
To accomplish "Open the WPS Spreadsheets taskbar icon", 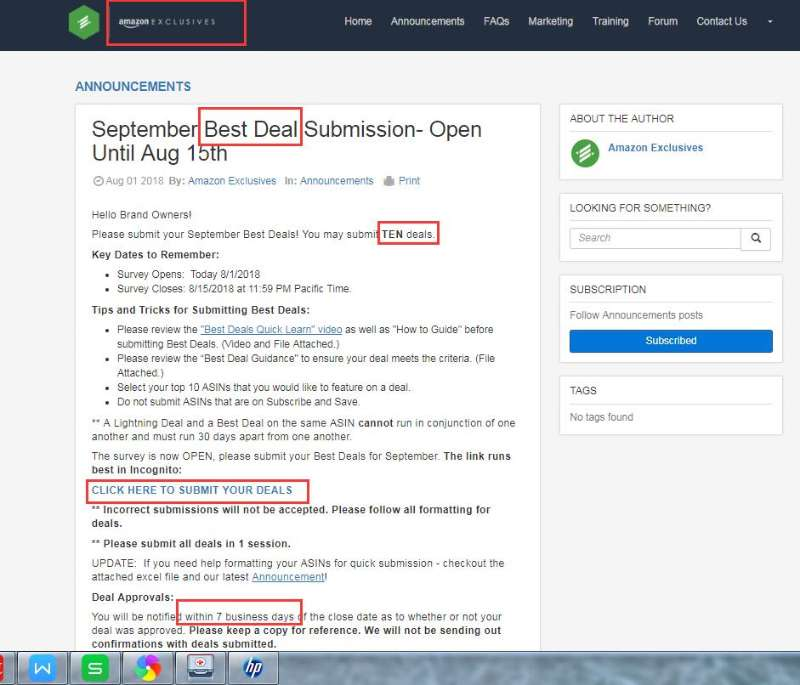I will coord(95,668).
